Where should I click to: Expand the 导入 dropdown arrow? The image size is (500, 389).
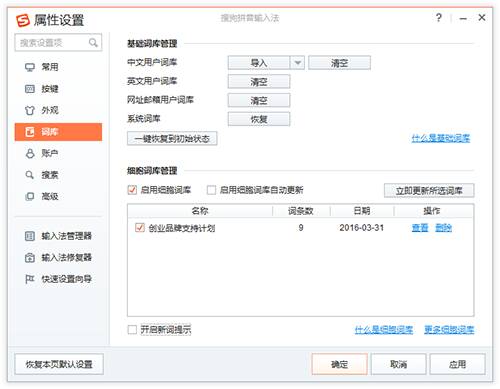298,63
